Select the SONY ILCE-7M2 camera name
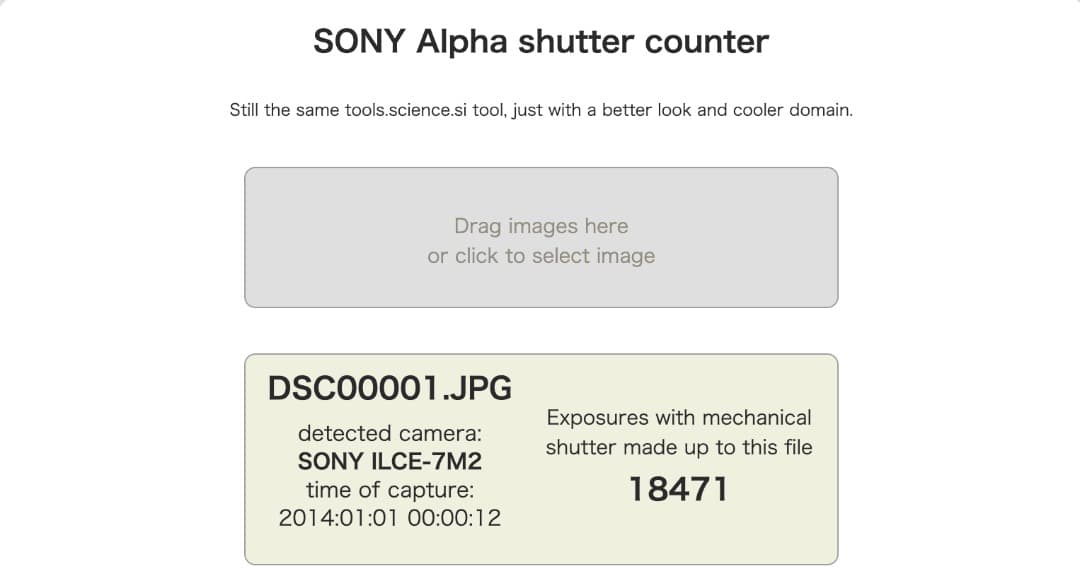Image resolution: width=1080 pixels, height=588 pixels. coord(390,461)
